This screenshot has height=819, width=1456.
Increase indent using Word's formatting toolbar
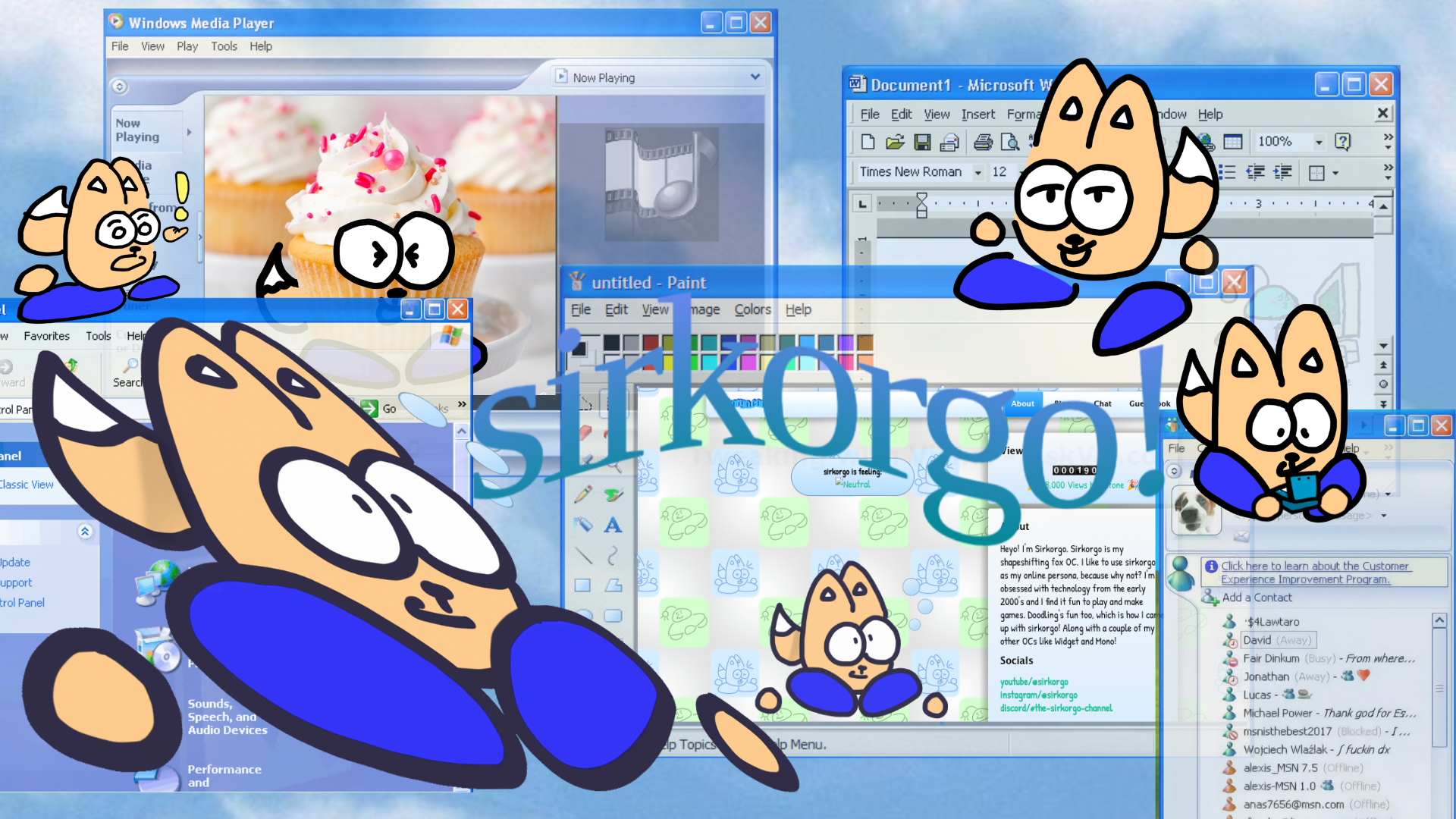coord(1283,171)
